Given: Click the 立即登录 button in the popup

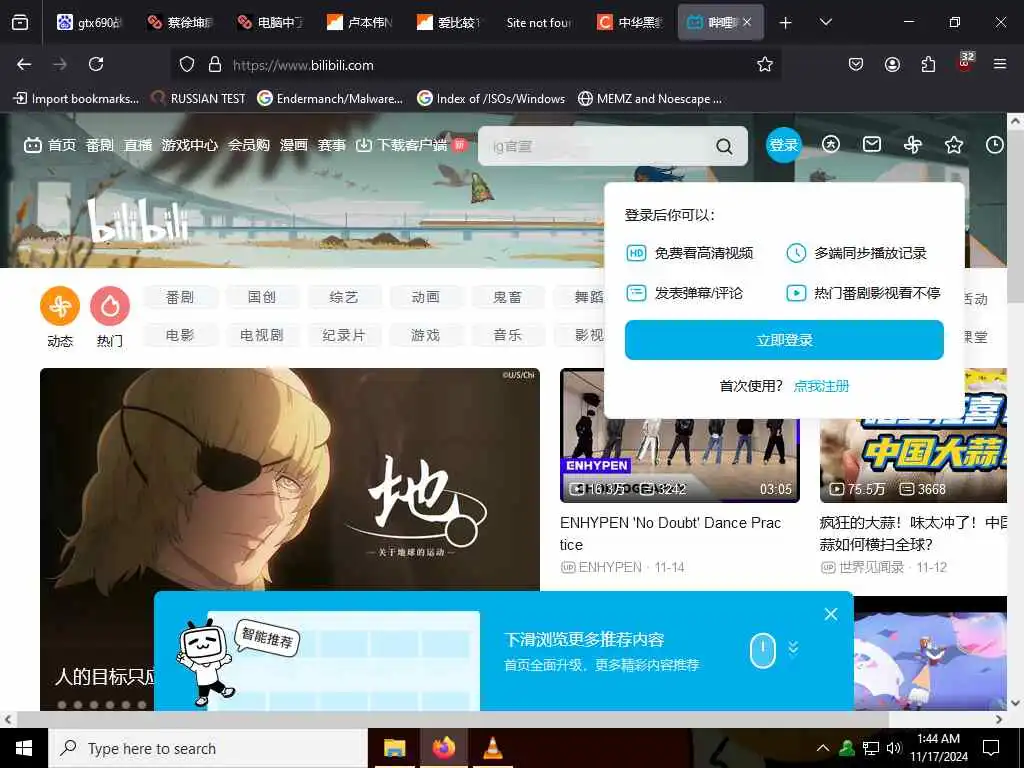Looking at the screenshot, I should (x=784, y=340).
